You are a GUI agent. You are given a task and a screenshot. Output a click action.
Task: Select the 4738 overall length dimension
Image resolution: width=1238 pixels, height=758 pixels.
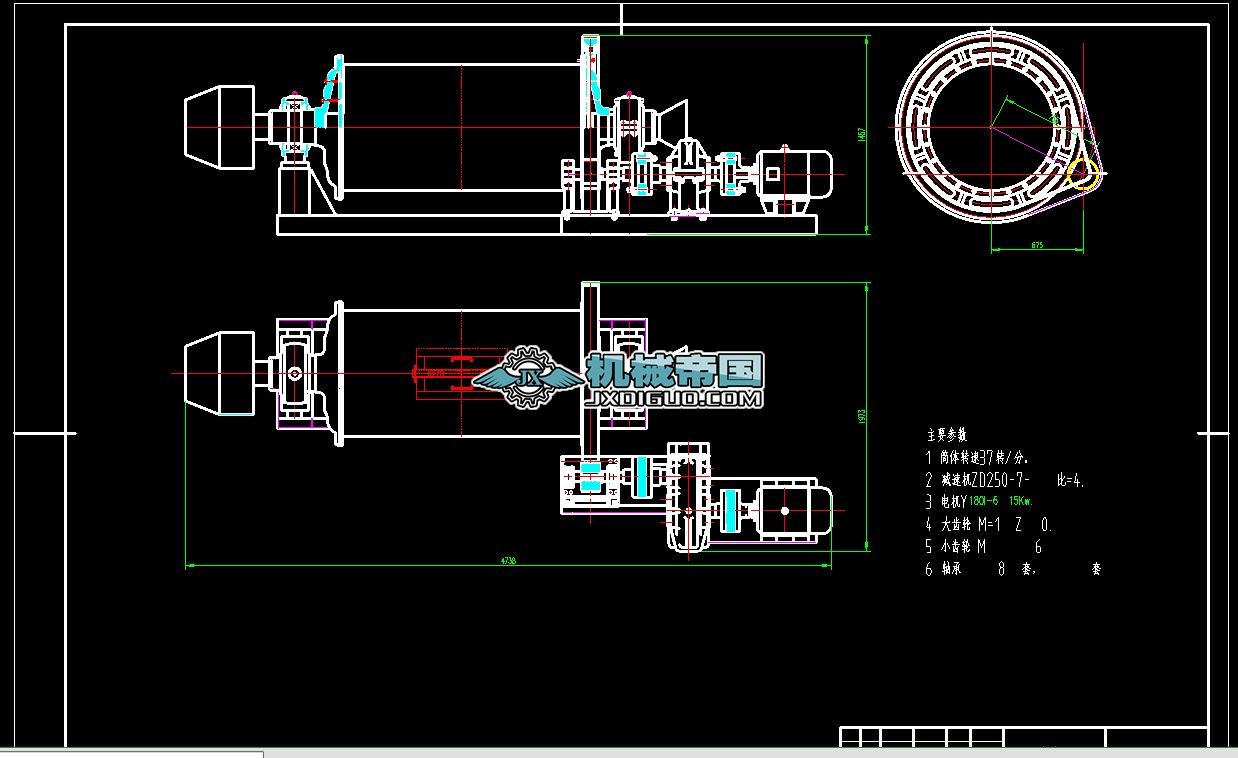coord(508,562)
